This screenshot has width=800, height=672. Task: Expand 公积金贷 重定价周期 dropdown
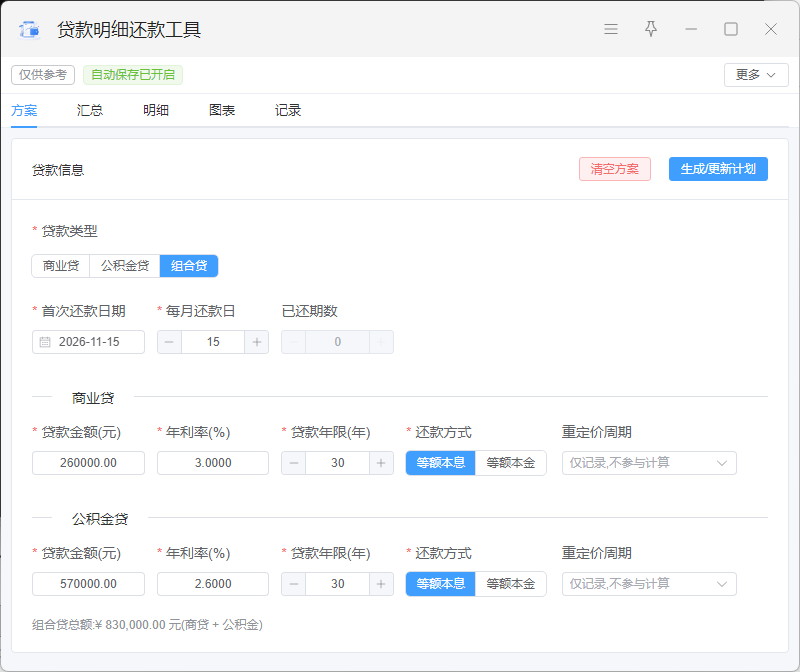click(x=649, y=584)
